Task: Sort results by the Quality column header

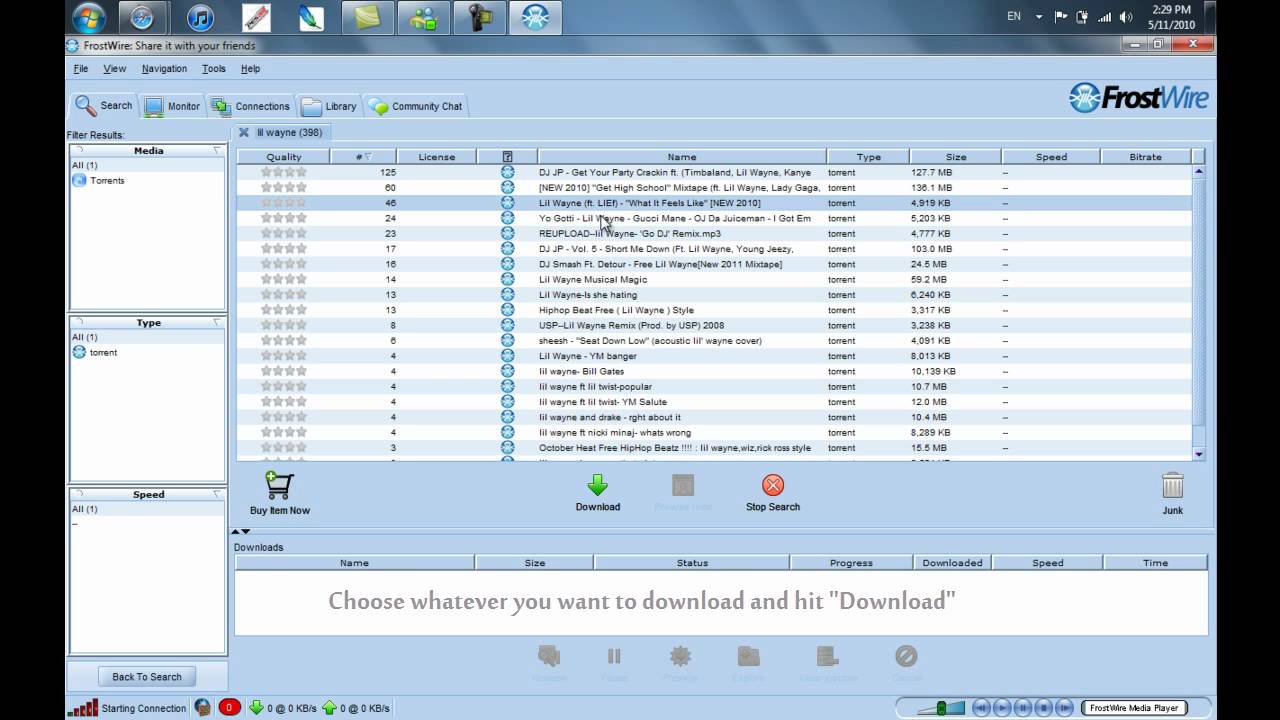Action: 284,157
